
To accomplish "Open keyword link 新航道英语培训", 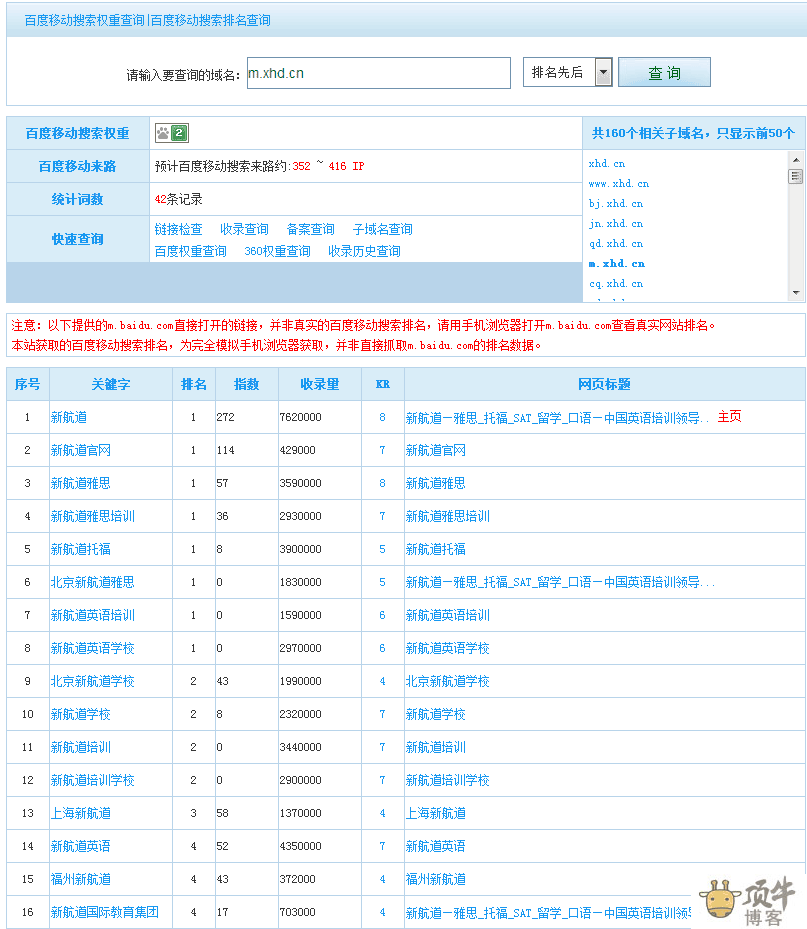I will [x=92, y=616].
